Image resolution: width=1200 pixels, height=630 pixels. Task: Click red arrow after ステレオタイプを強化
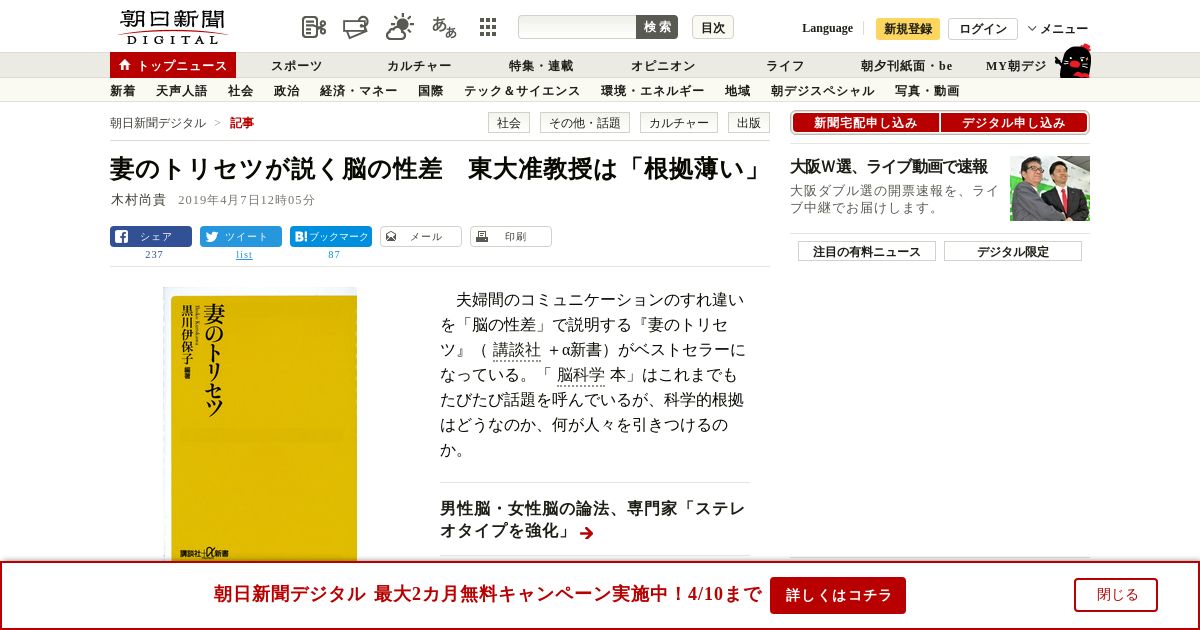[586, 533]
